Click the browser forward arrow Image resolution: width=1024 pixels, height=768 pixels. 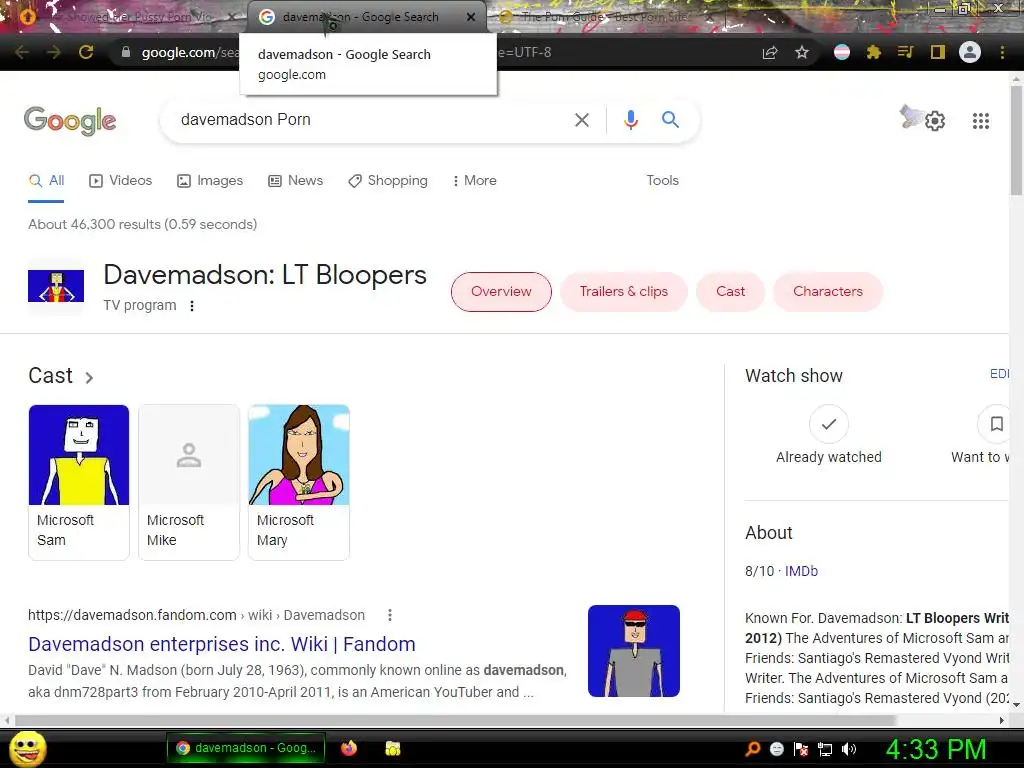(54, 52)
